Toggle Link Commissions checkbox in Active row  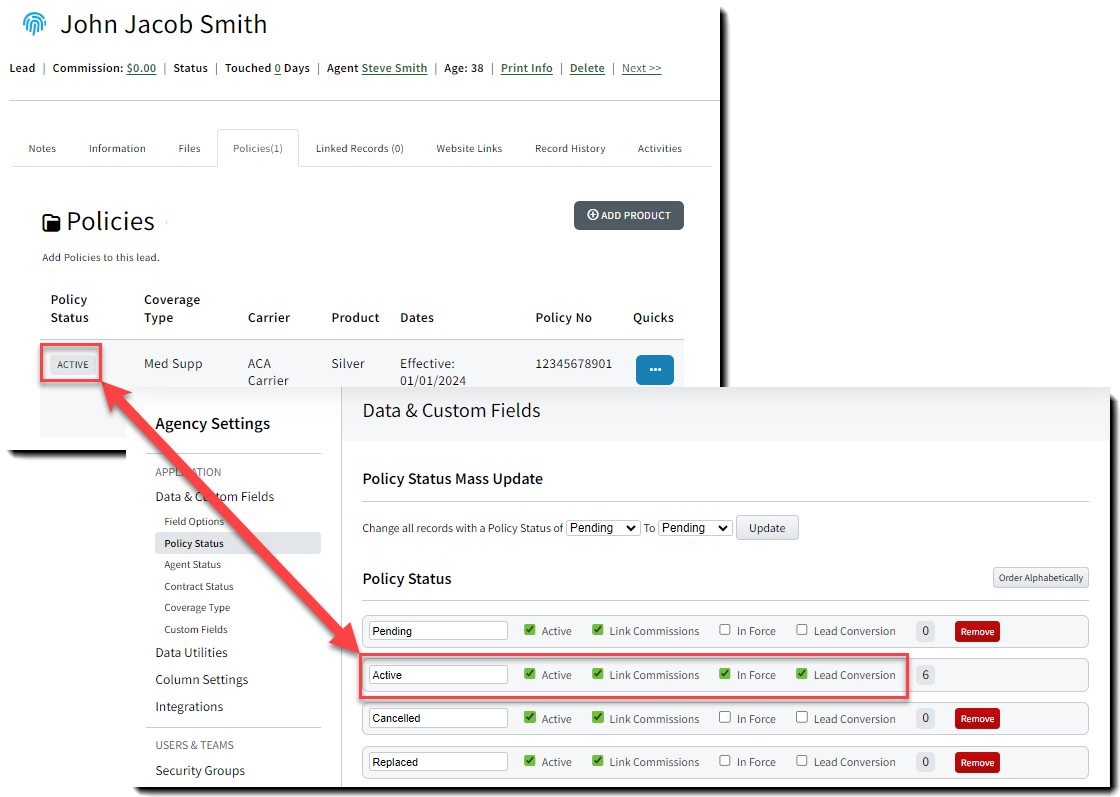tap(598, 673)
